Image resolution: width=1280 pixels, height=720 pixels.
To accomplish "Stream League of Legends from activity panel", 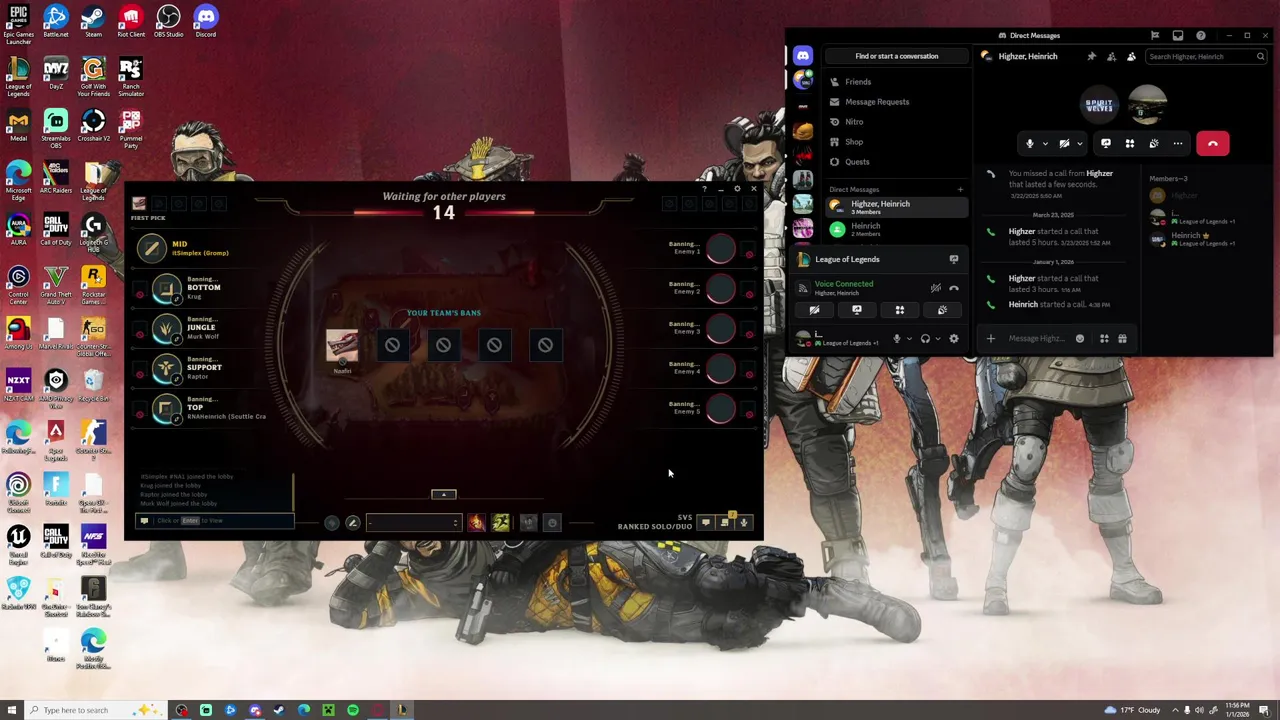I will [x=953, y=259].
